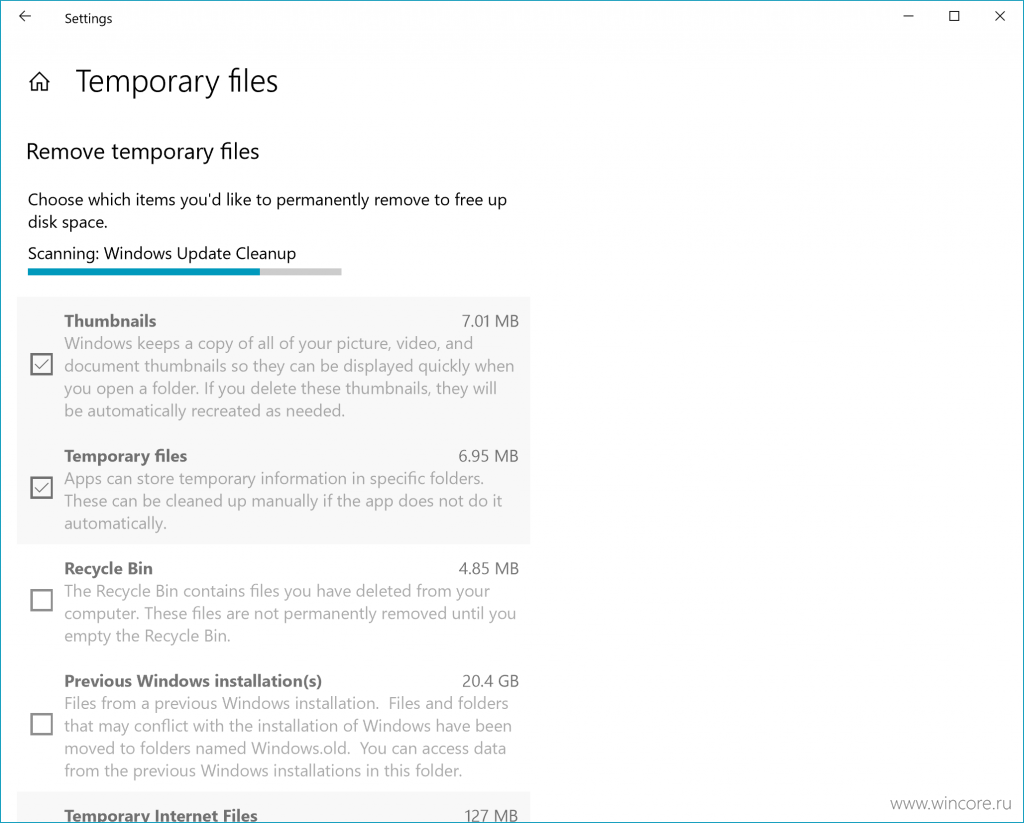Minimize the Settings window

[x=908, y=16]
